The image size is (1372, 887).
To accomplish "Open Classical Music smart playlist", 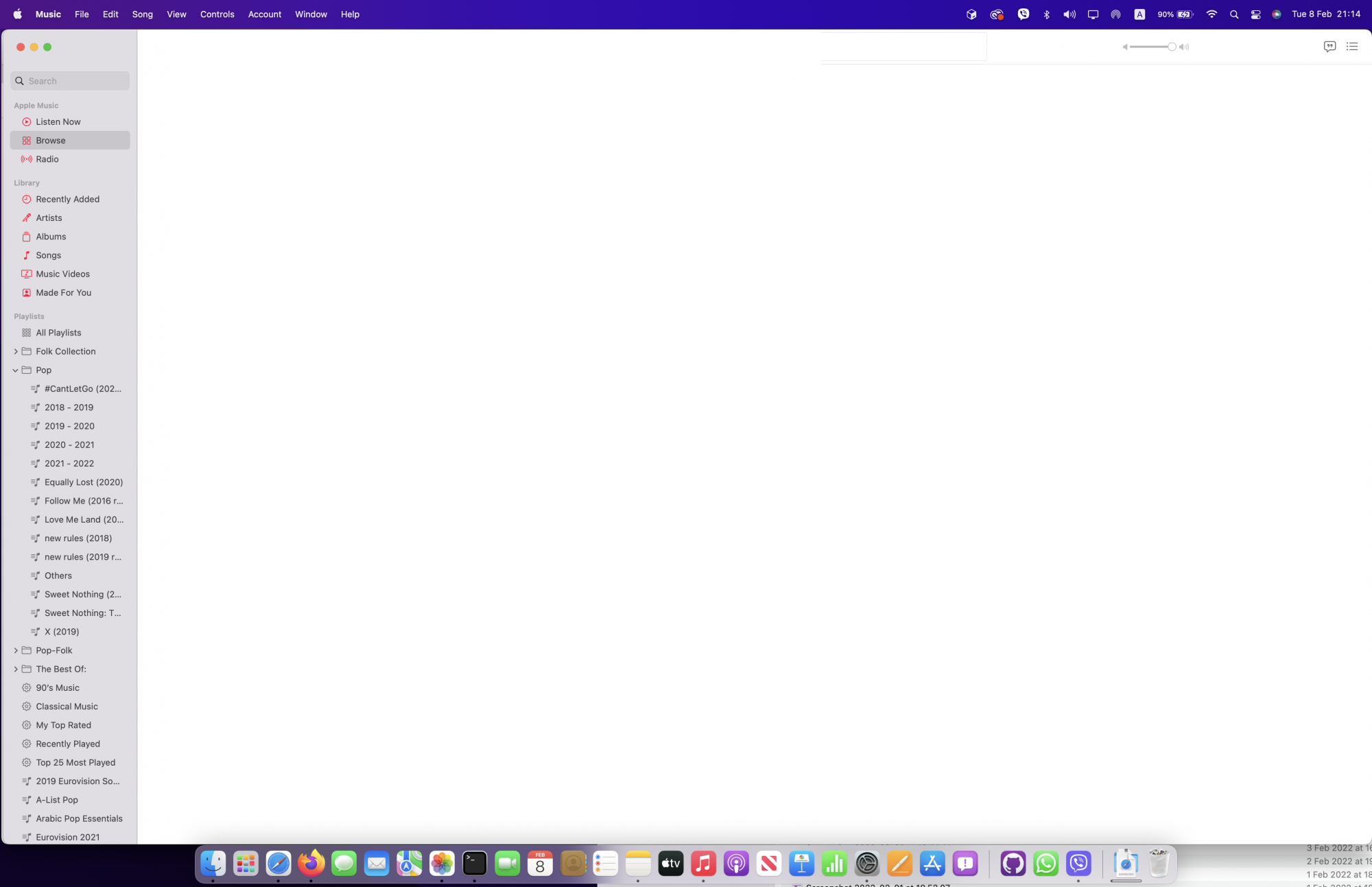I will coord(67,707).
